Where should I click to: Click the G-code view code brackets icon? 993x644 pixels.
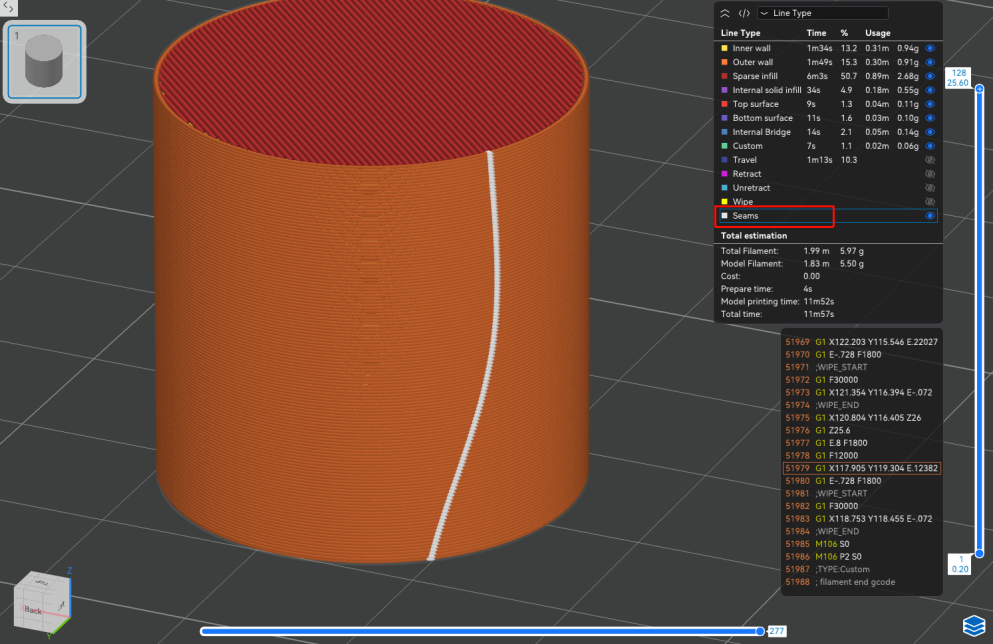click(x=744, y=13)
